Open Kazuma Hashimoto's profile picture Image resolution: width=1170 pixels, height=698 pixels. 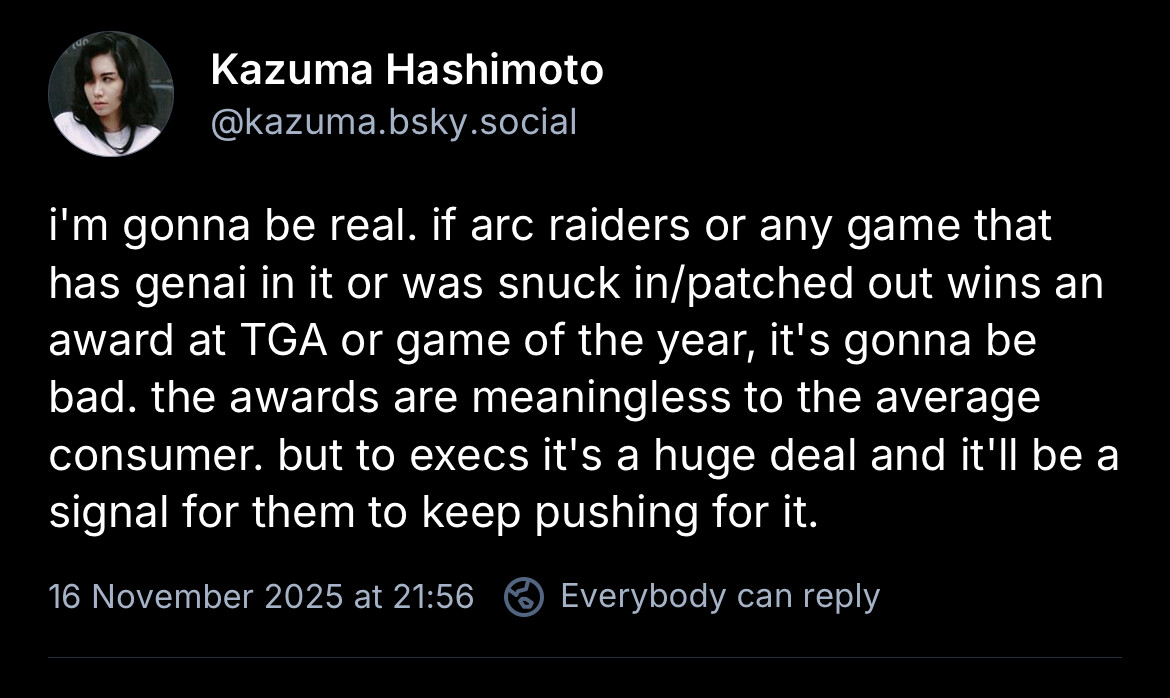[110, 94]
